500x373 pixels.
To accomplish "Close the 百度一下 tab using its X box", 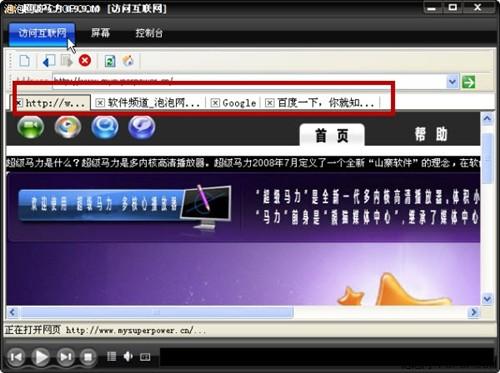I will (x=269, y=103).
